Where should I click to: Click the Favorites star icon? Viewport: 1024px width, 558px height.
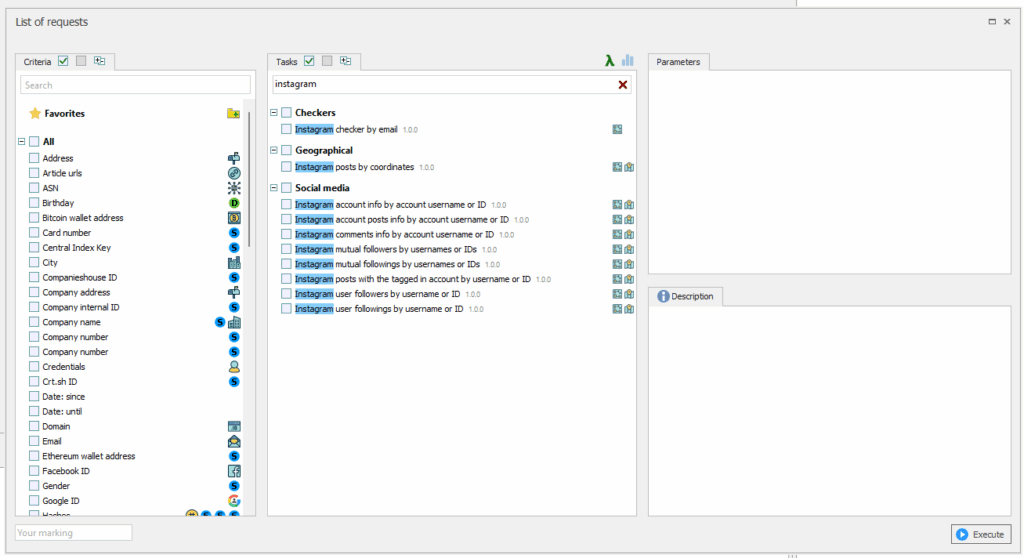point(35,113)
